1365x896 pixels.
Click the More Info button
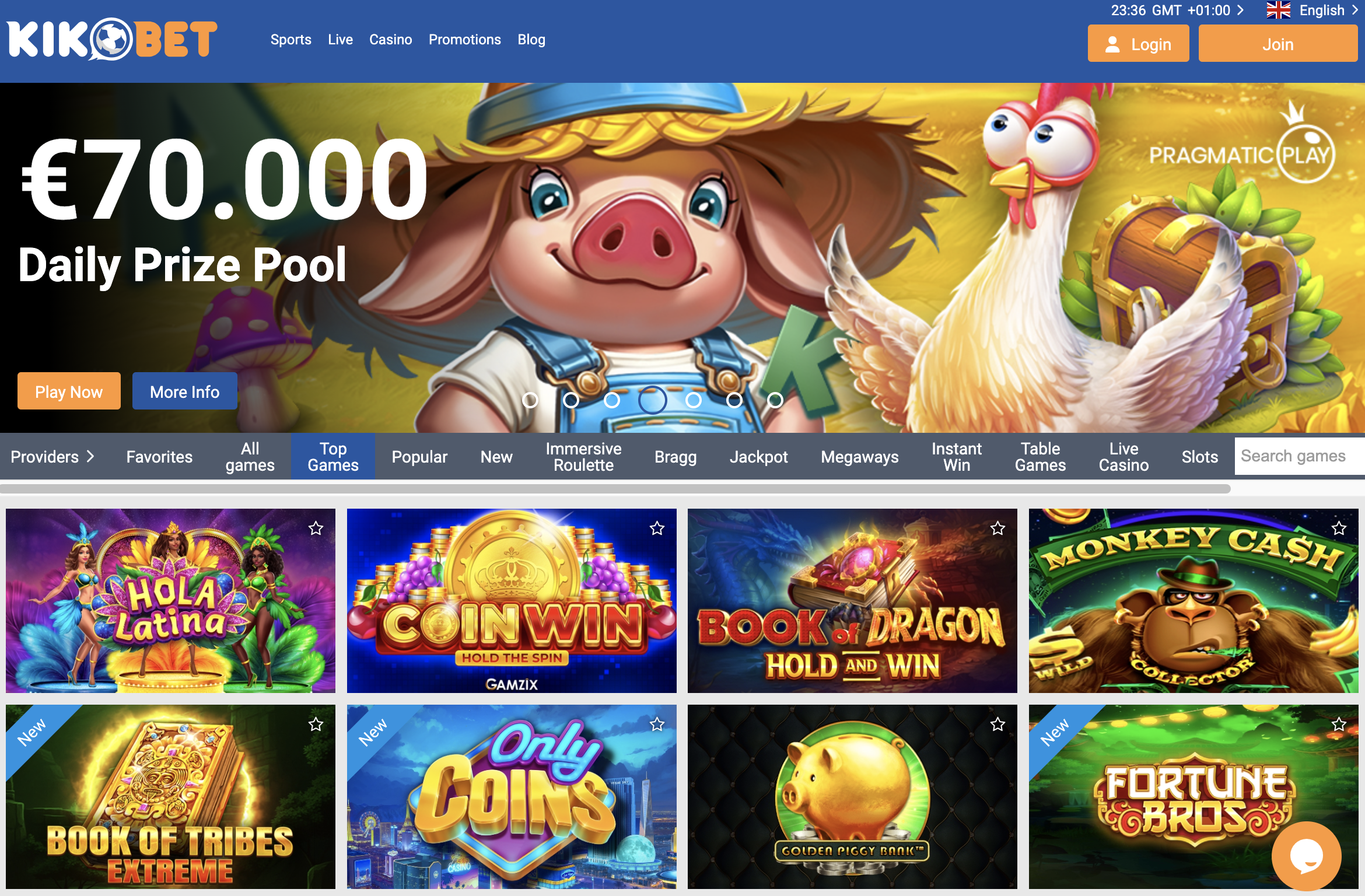[x=184, y=391]
